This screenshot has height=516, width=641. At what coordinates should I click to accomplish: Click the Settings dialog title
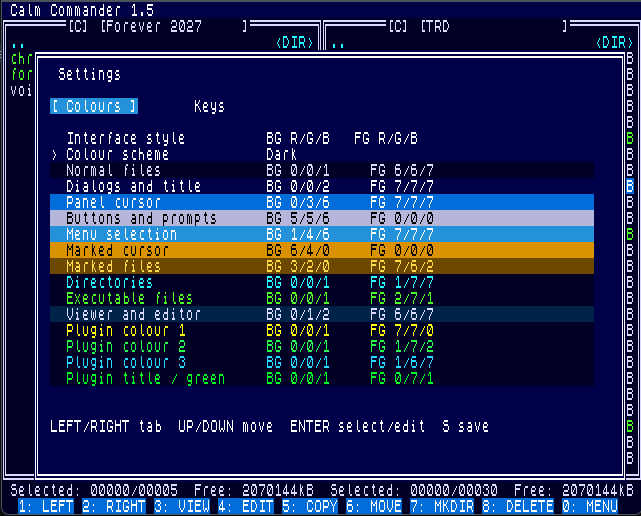90,74
